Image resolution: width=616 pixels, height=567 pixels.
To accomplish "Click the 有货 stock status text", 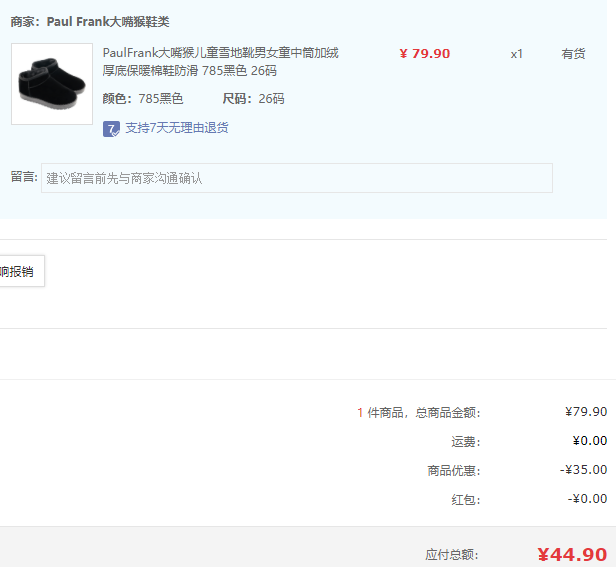I will click(573, 54).
